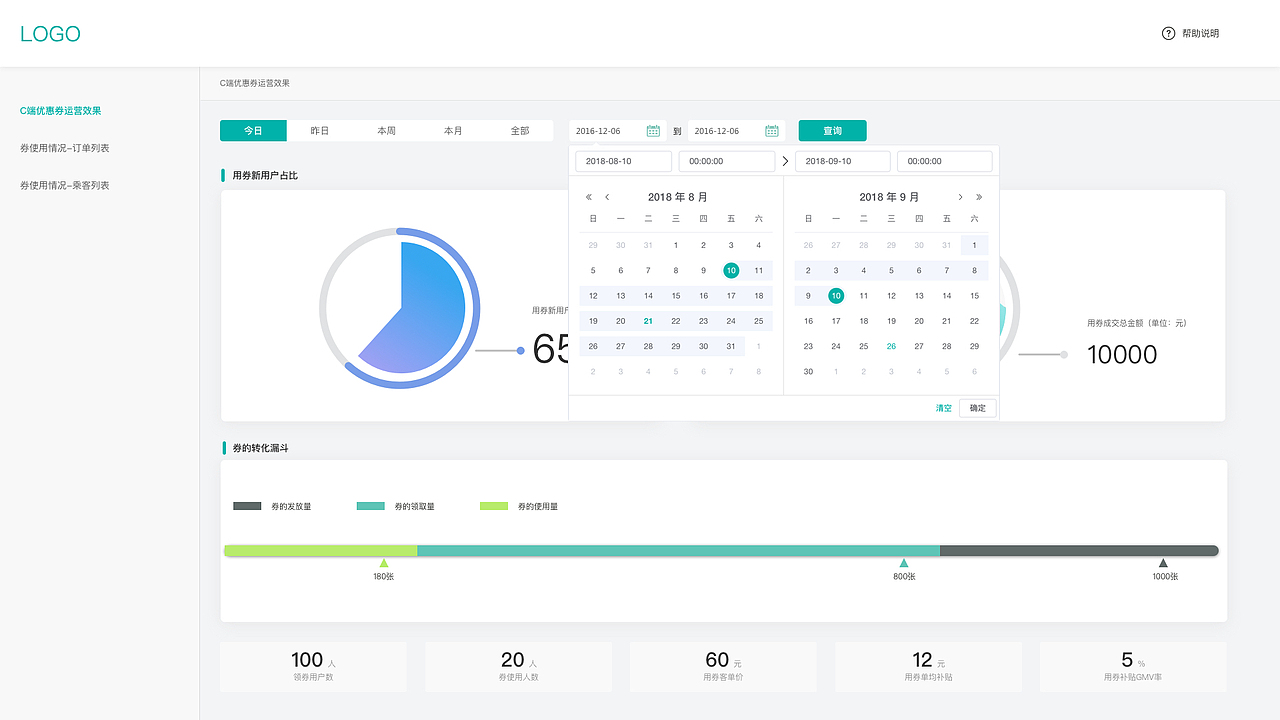Select September 1 in the calendar
The image size is (1280, 720).
[x=974, y=245]
